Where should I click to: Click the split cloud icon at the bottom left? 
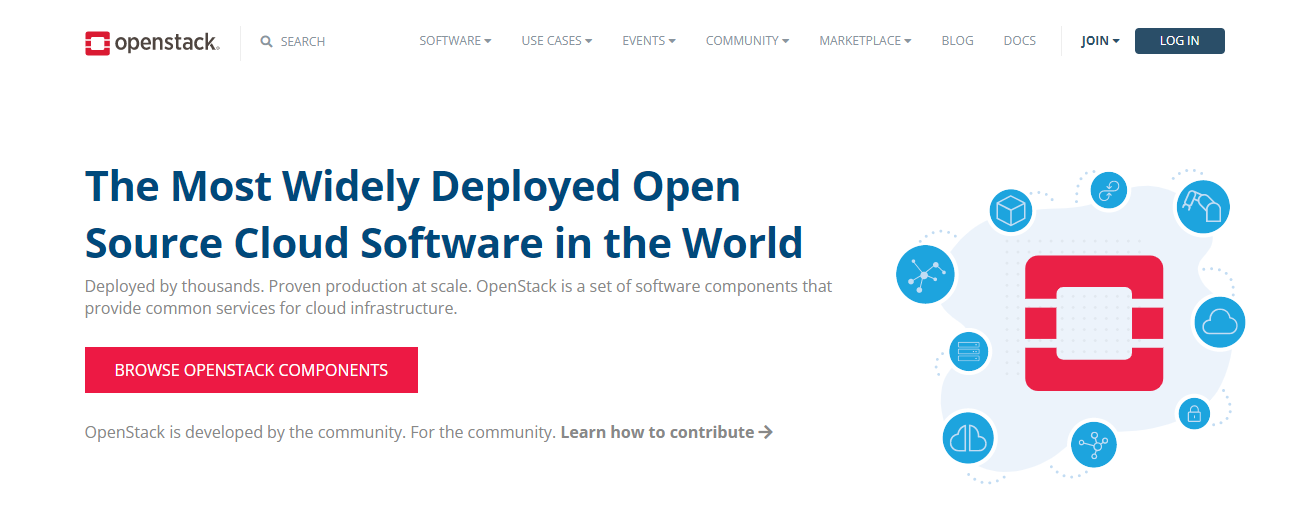point(968,438)
